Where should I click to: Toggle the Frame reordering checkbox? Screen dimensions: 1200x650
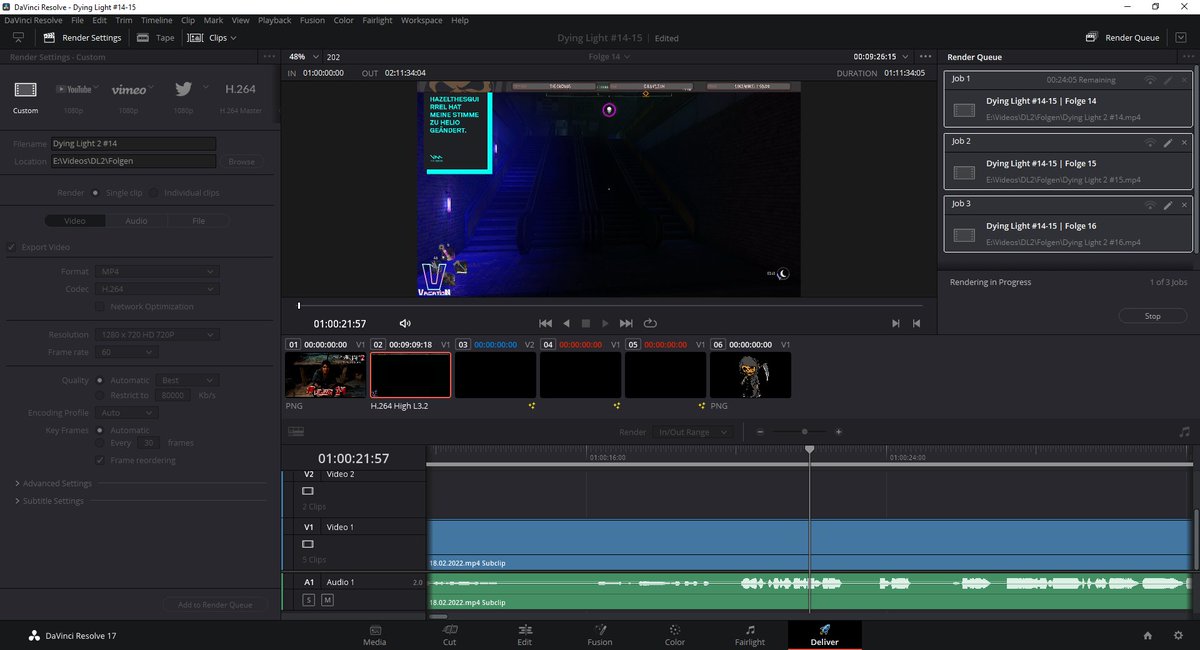tap(99, 460)
